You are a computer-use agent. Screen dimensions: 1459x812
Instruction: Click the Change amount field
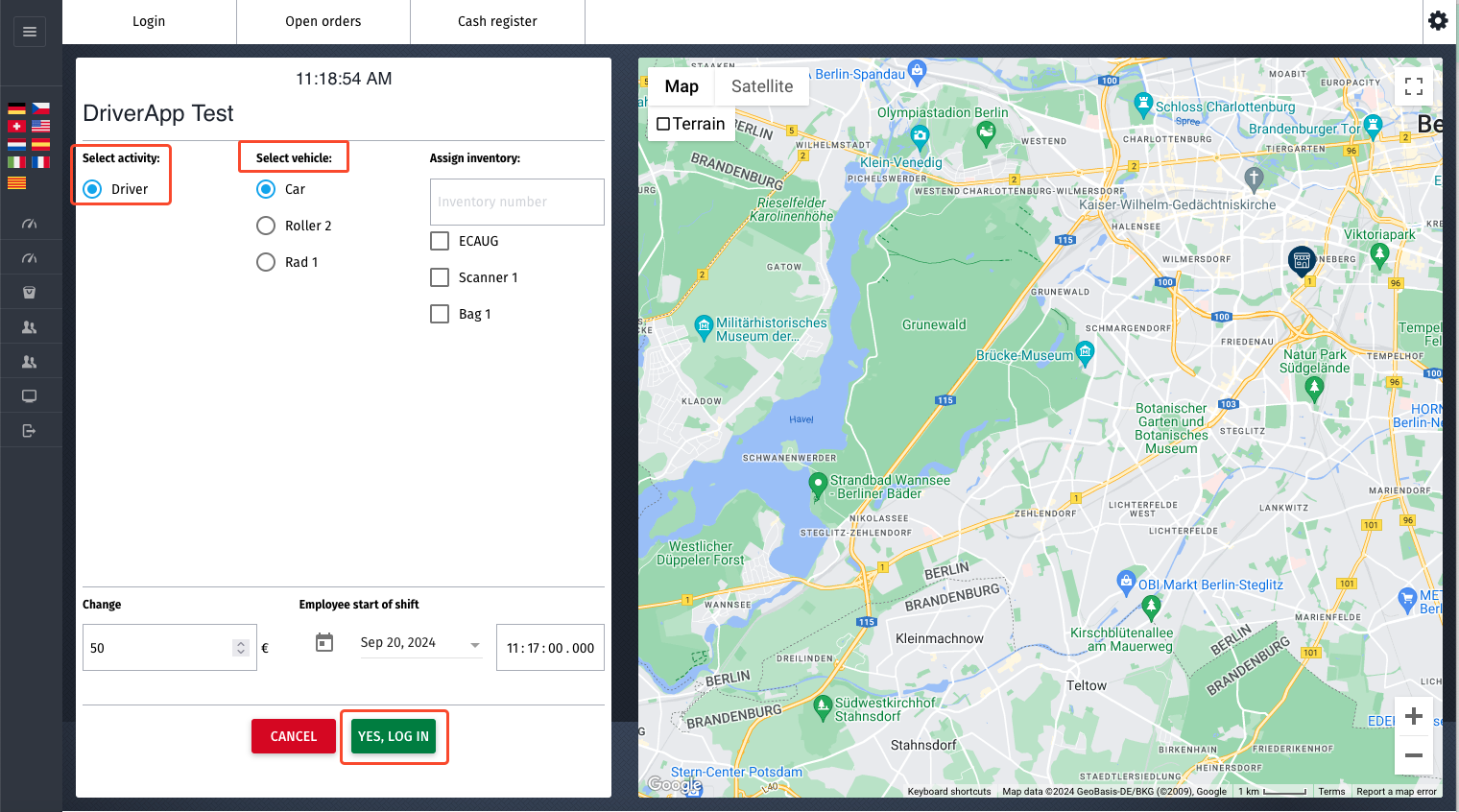click(x=170, y=648)
